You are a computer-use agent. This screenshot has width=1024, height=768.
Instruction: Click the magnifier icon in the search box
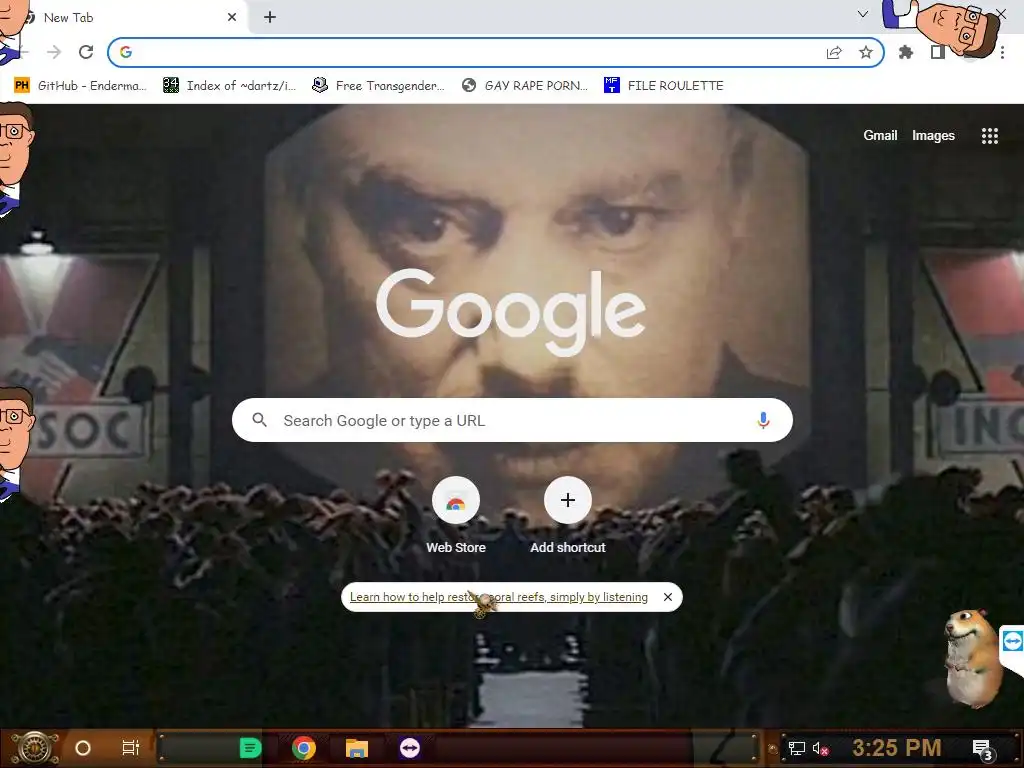[x=260, y=420]
